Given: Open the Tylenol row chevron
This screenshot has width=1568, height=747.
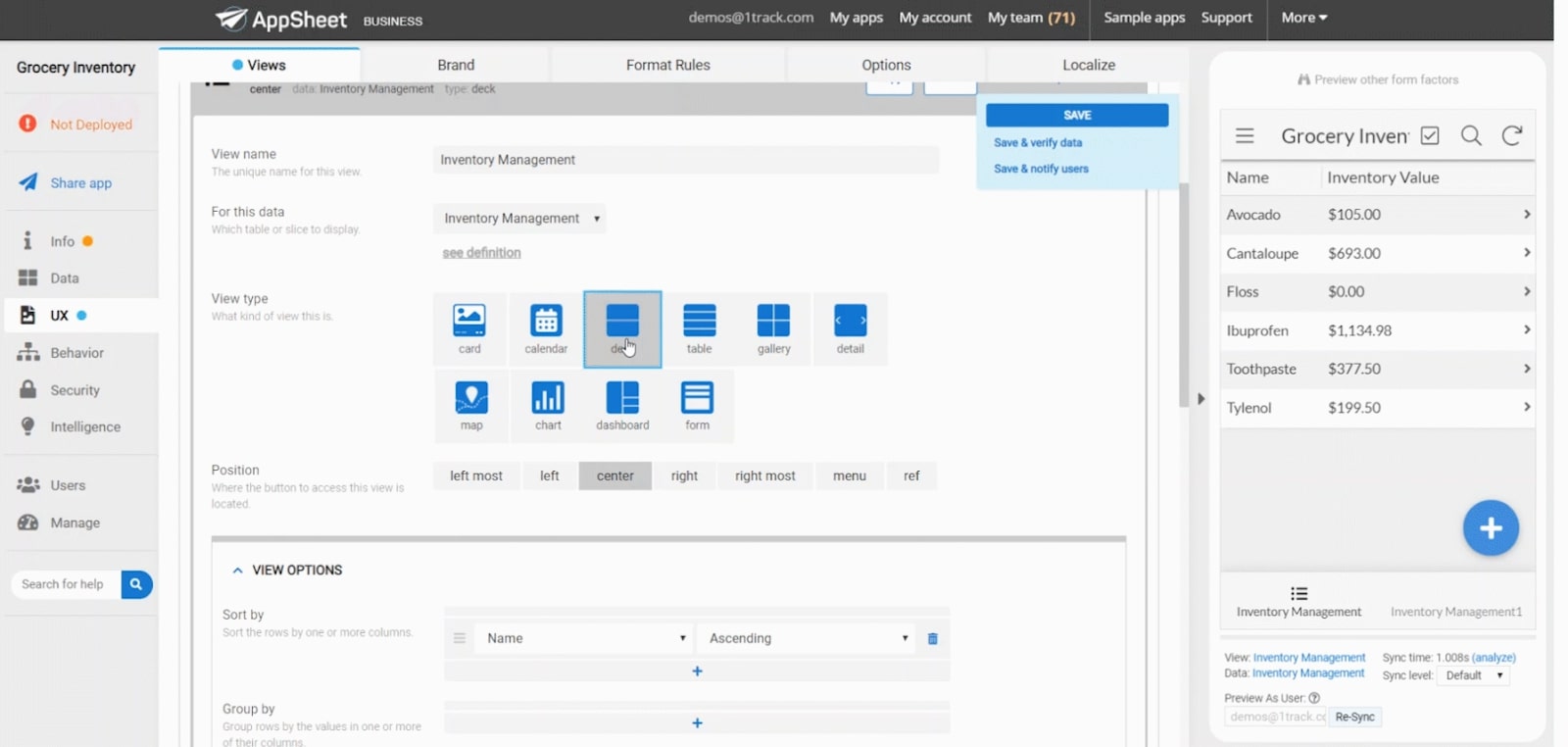Looking at the screenshot, I should 1527,407.
